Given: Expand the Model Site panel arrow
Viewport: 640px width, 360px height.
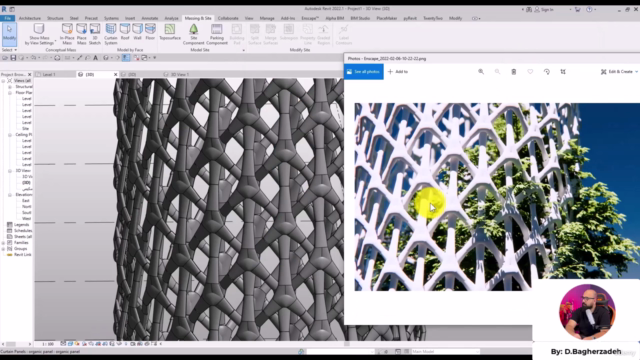Looking at the screenshot, I should click(244, 50).
